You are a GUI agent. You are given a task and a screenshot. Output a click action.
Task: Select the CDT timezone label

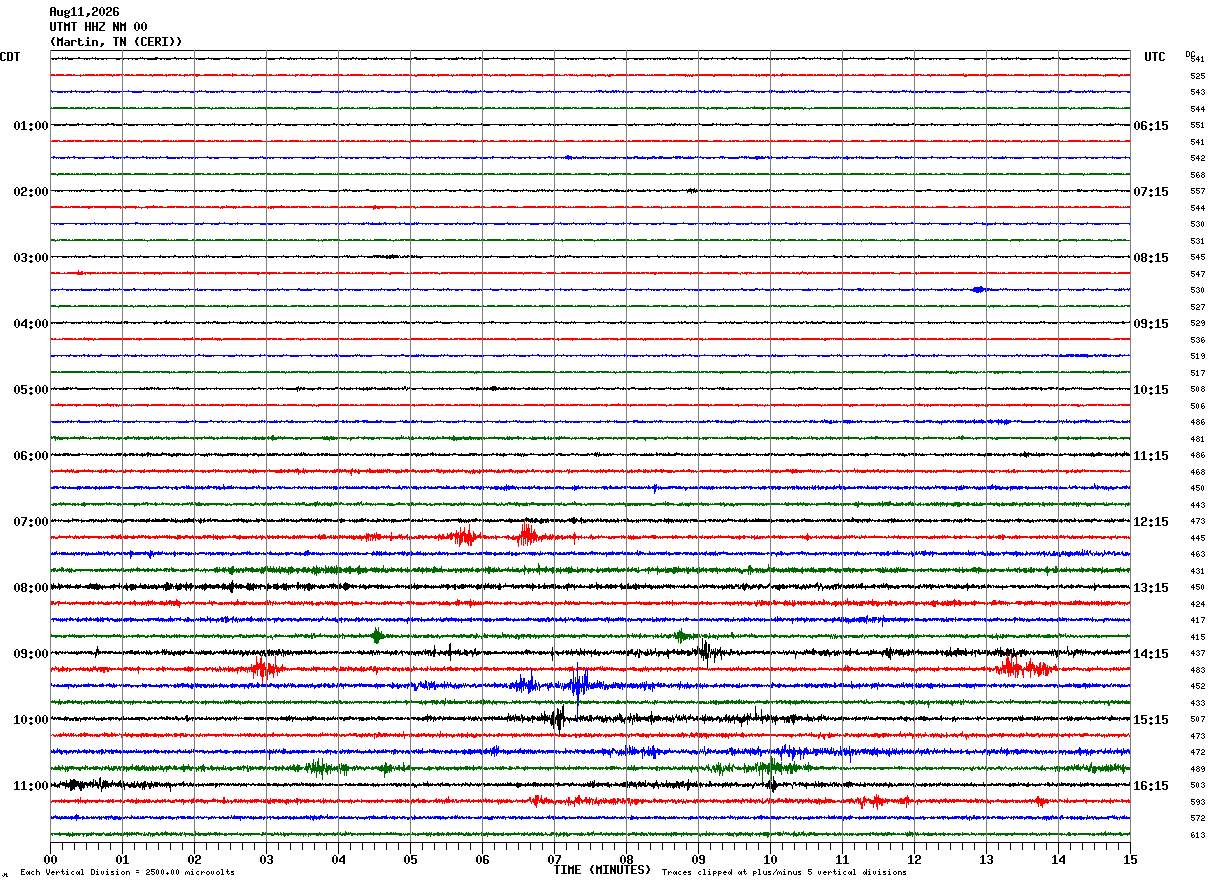point(10,57)
